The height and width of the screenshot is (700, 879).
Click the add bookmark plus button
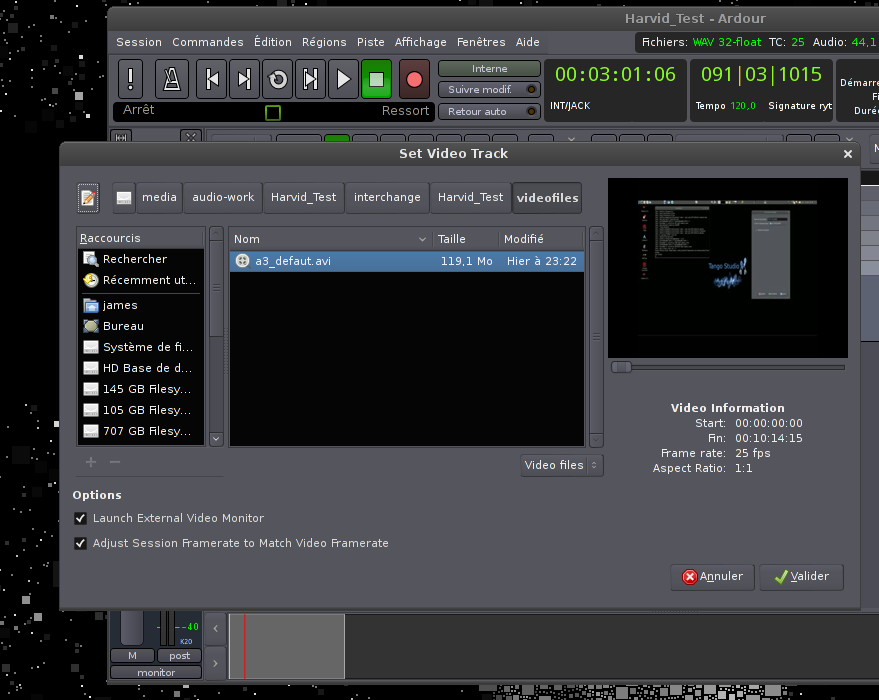pos(91,462)
